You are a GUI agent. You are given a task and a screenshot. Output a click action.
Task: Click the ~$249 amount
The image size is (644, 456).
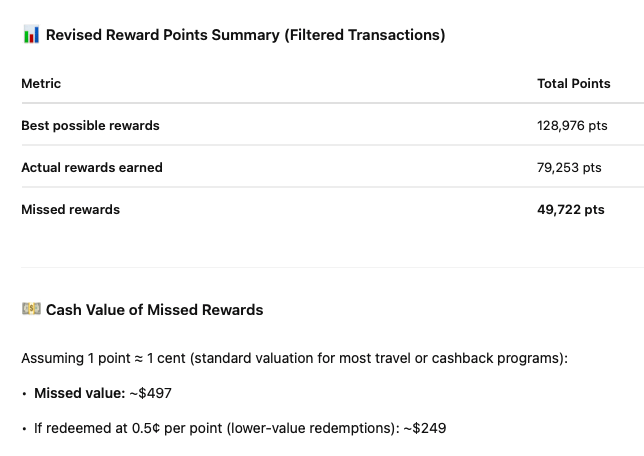click(424, 428)
